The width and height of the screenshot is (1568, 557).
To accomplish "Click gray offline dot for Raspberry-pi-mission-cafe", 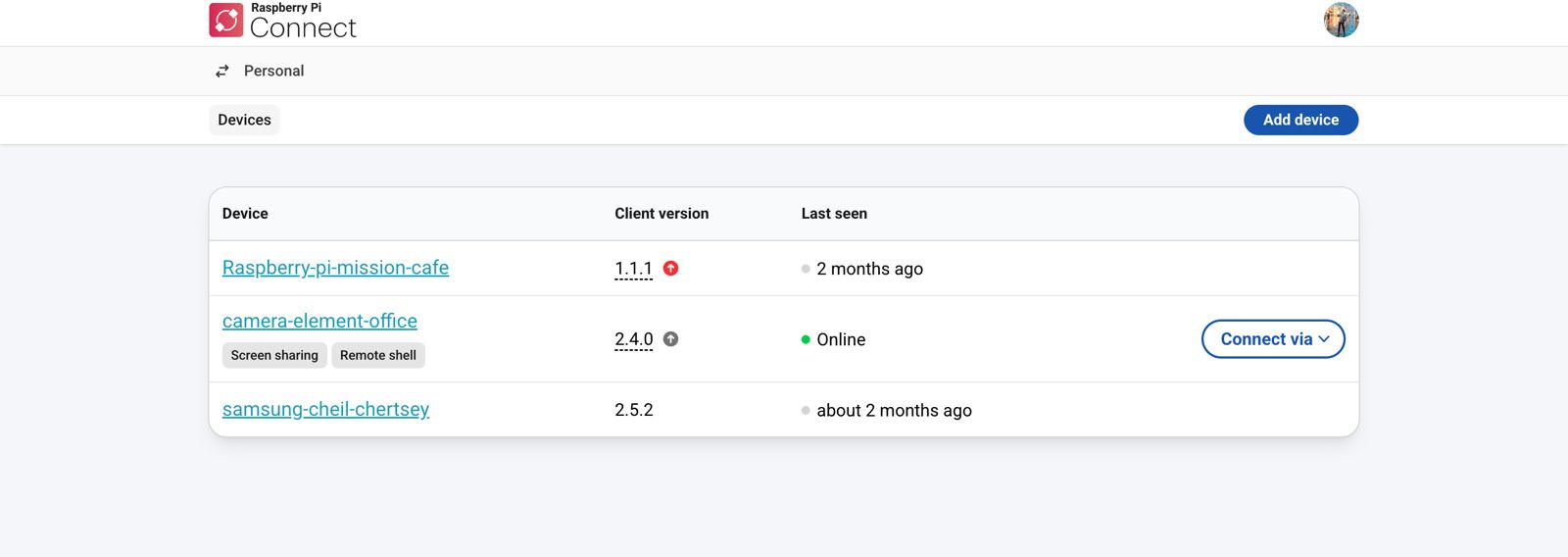I will coord(806,269).
